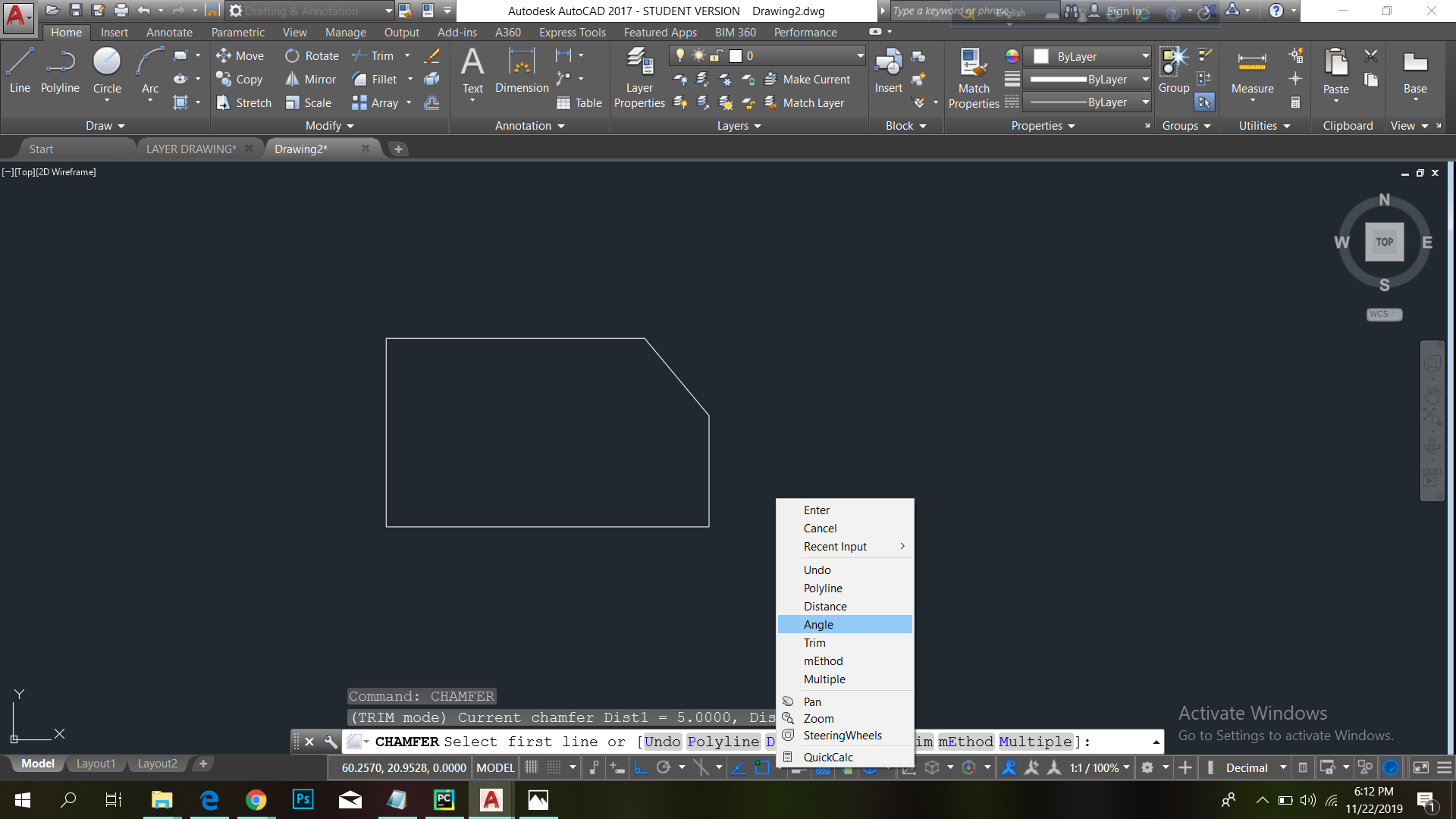Image resolution: width=1456 pixels, height=819 pixels.
Task: Choose Angle from the context menu
Action: coord(819,624)
